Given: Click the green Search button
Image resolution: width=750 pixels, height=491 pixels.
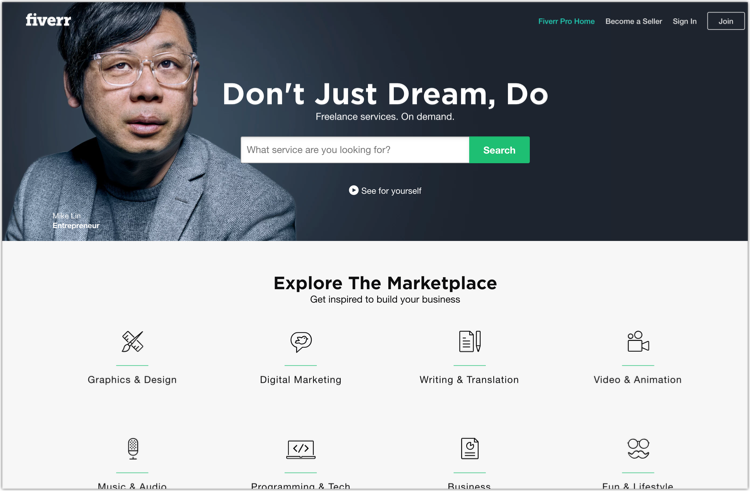Looking at the screenshot, I should [499, 150].
